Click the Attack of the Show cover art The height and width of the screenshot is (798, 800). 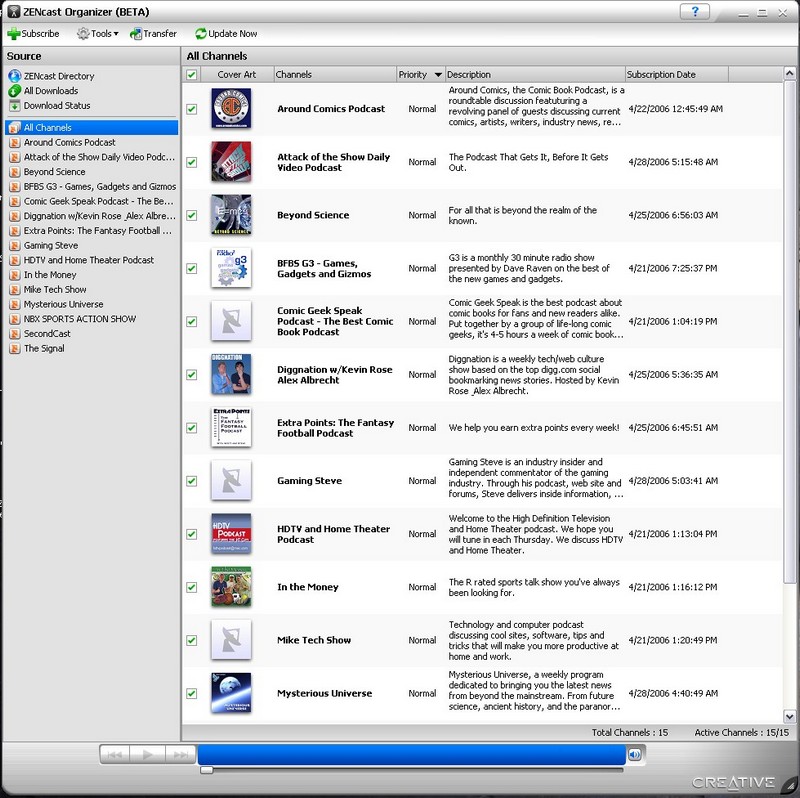click(231, 162)
